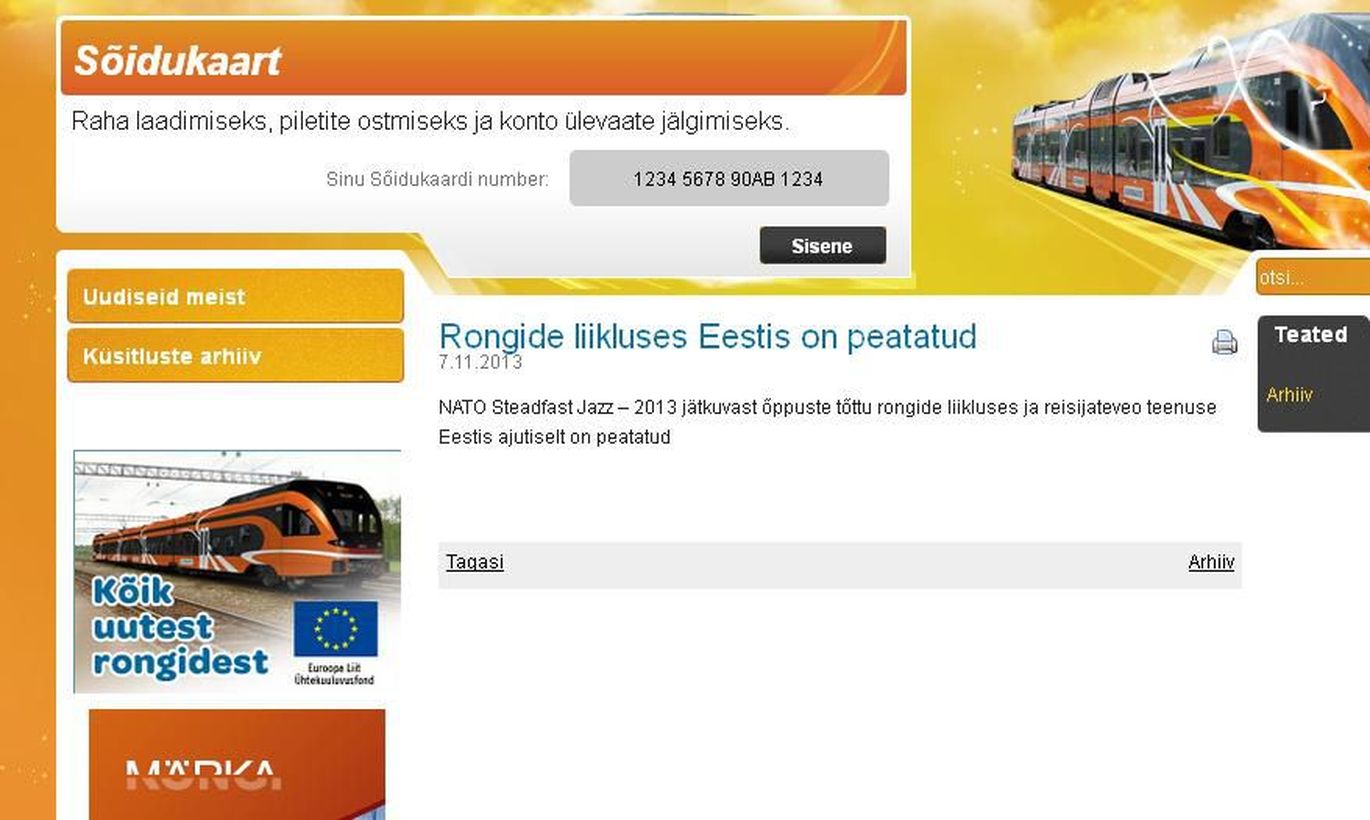Open the Arhiiv link below the article
The height and width of the screenshot is (820, 1370).
coord(1211,562)
